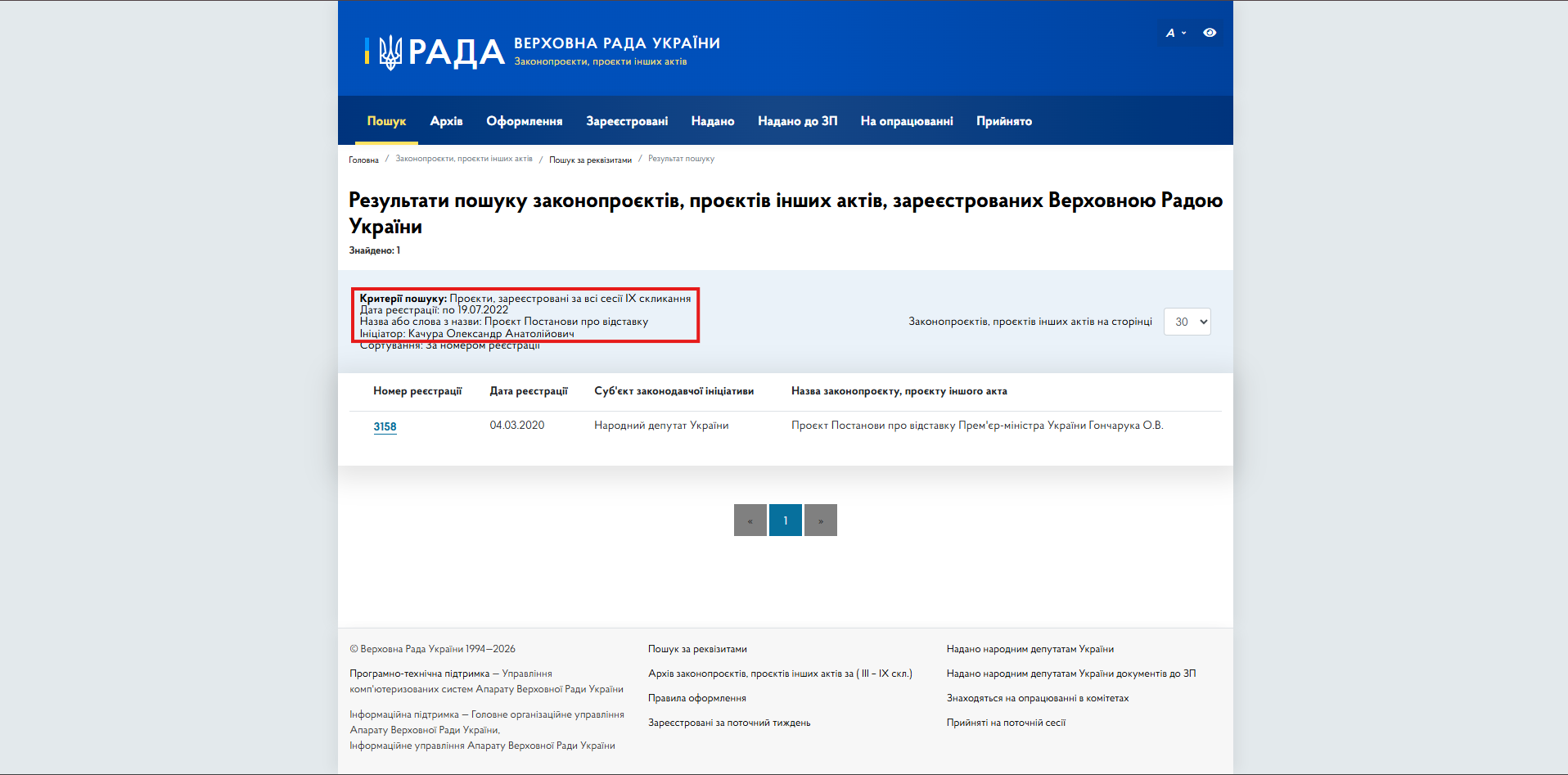Click the Інформаційна підтримка footer text

tap(487, 730)
